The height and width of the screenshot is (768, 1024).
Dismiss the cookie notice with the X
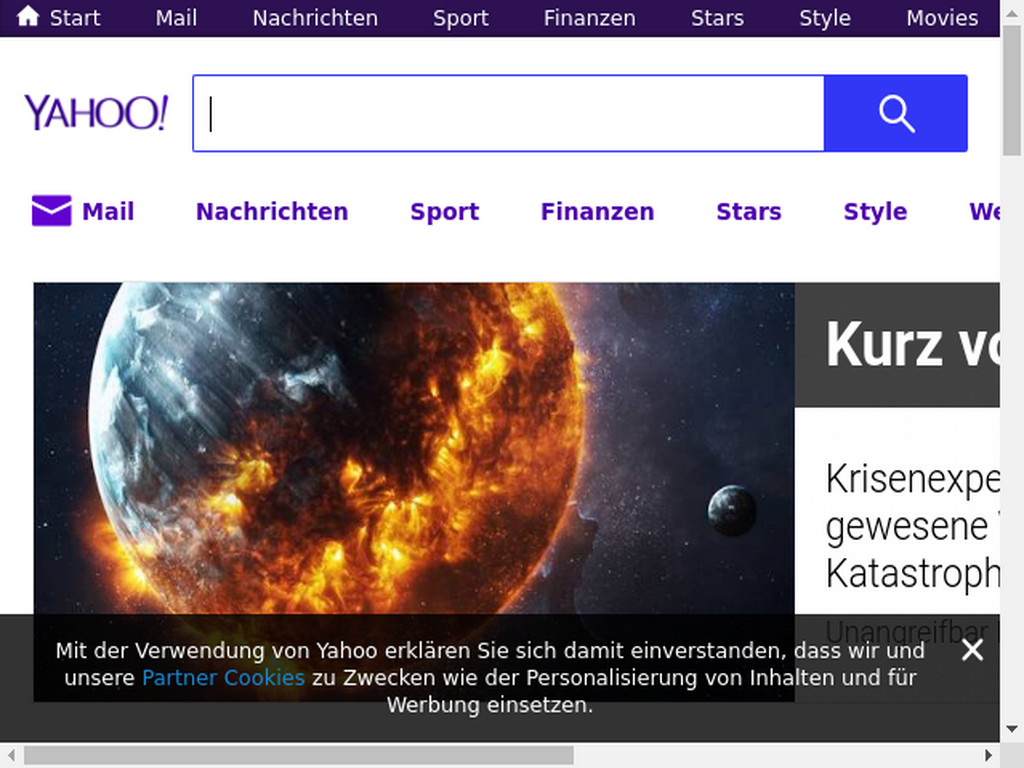(972, 650)
